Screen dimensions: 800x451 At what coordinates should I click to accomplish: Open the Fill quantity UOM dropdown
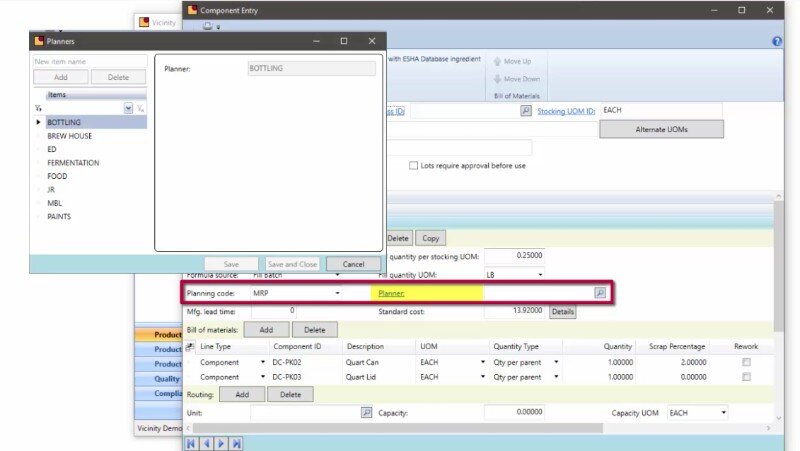pos(541,274)
